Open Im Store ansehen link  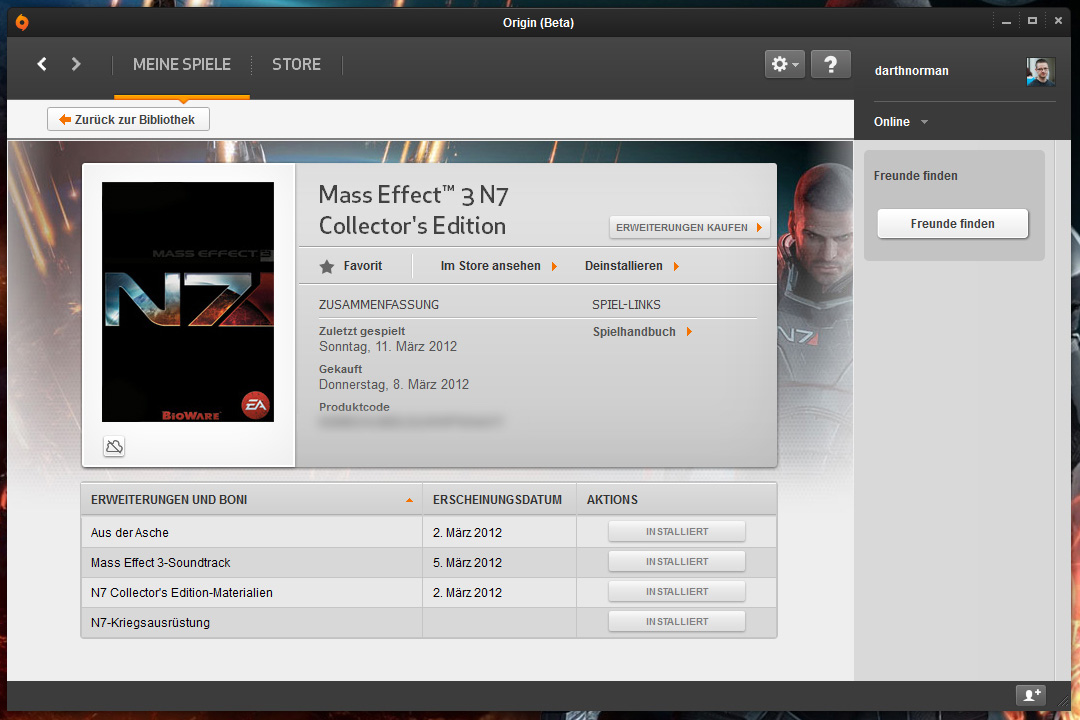point(499,266)
